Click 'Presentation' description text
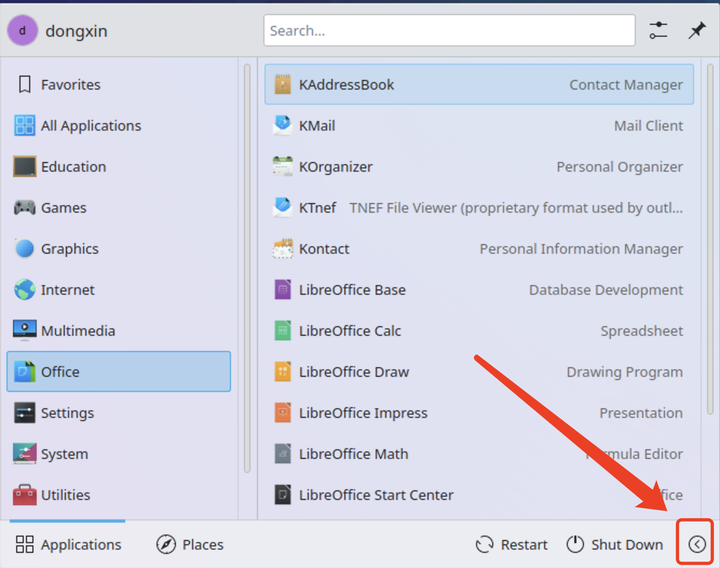 641,413
